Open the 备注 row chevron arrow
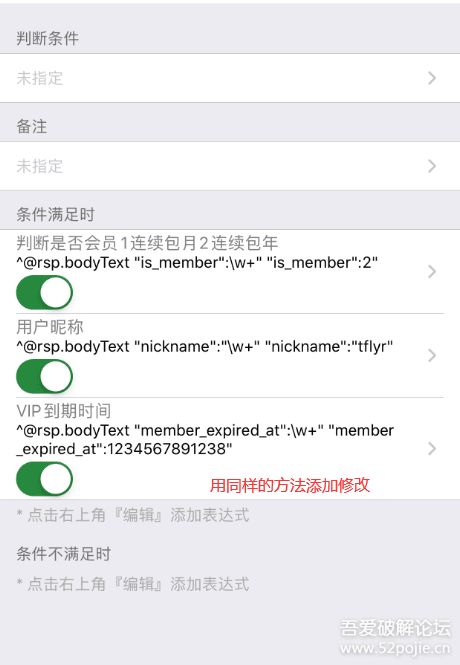Image resolution: width=460 pixels, height=665 pixels. click(432, 166)
